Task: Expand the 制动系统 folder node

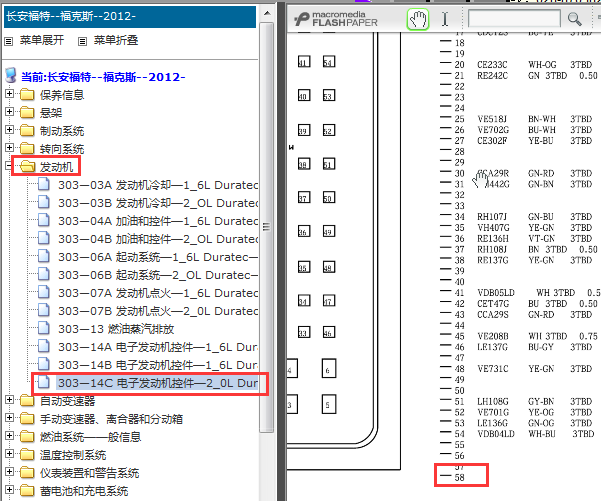Action: 10,130
